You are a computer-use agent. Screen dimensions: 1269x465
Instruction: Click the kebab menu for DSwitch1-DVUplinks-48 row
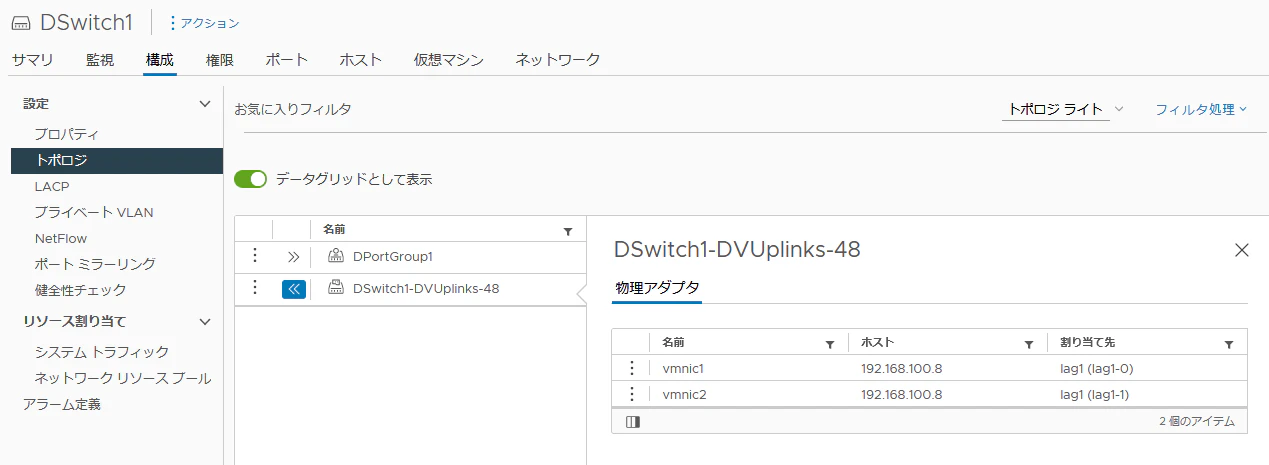tap(254, 288)
